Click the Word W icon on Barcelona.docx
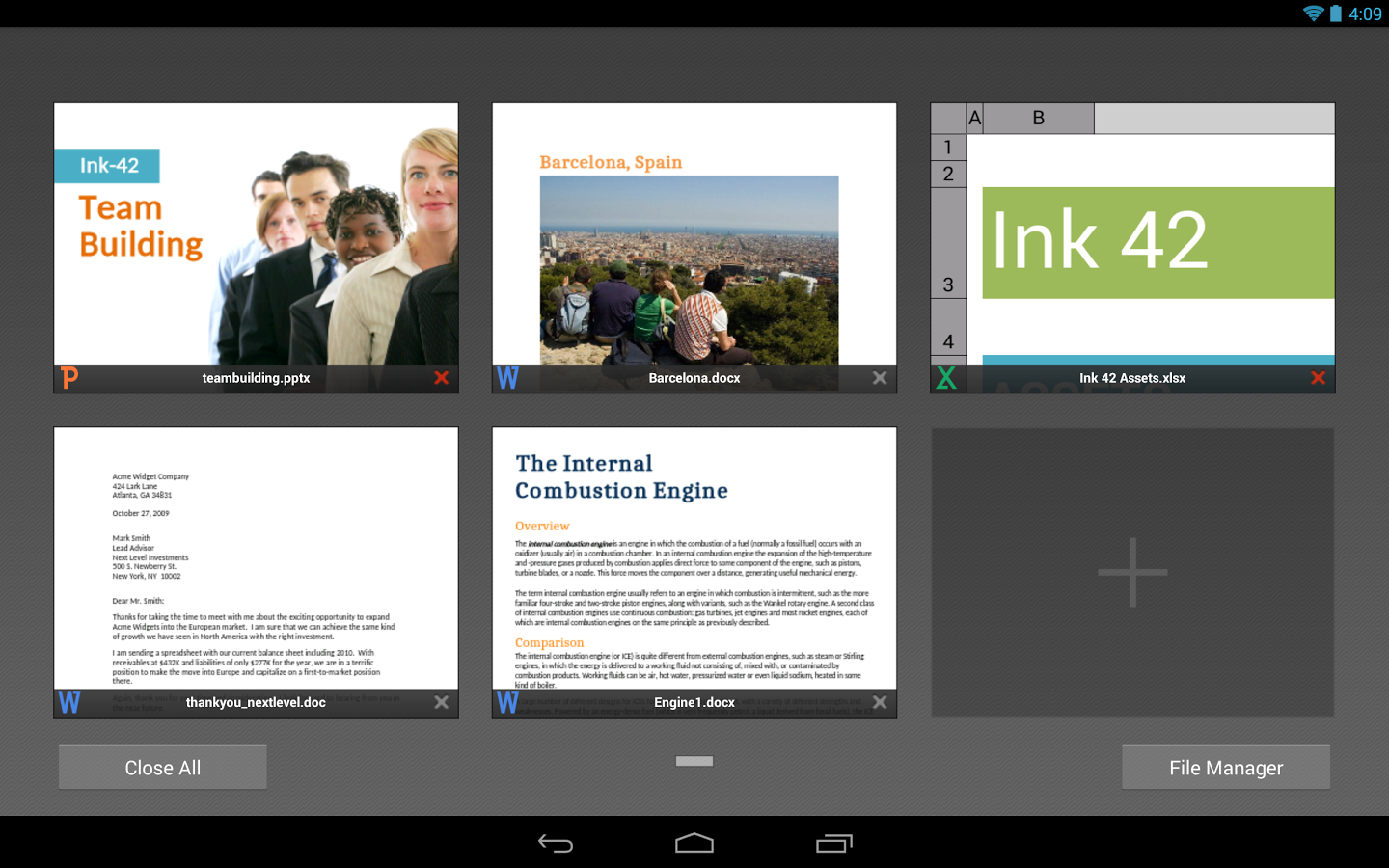Image resolution: width=1389 pixels, height=868 pixels. (x=507, y=378)
